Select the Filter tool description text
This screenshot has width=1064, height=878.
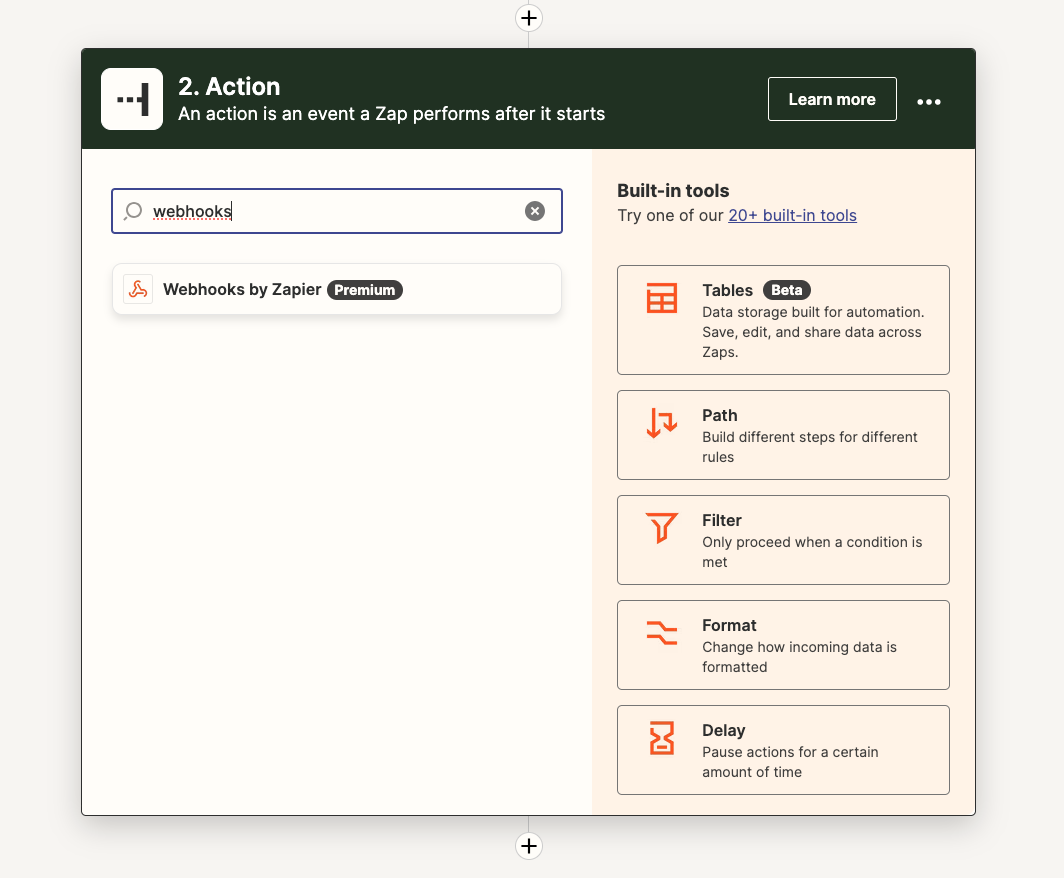coord(812,552)
